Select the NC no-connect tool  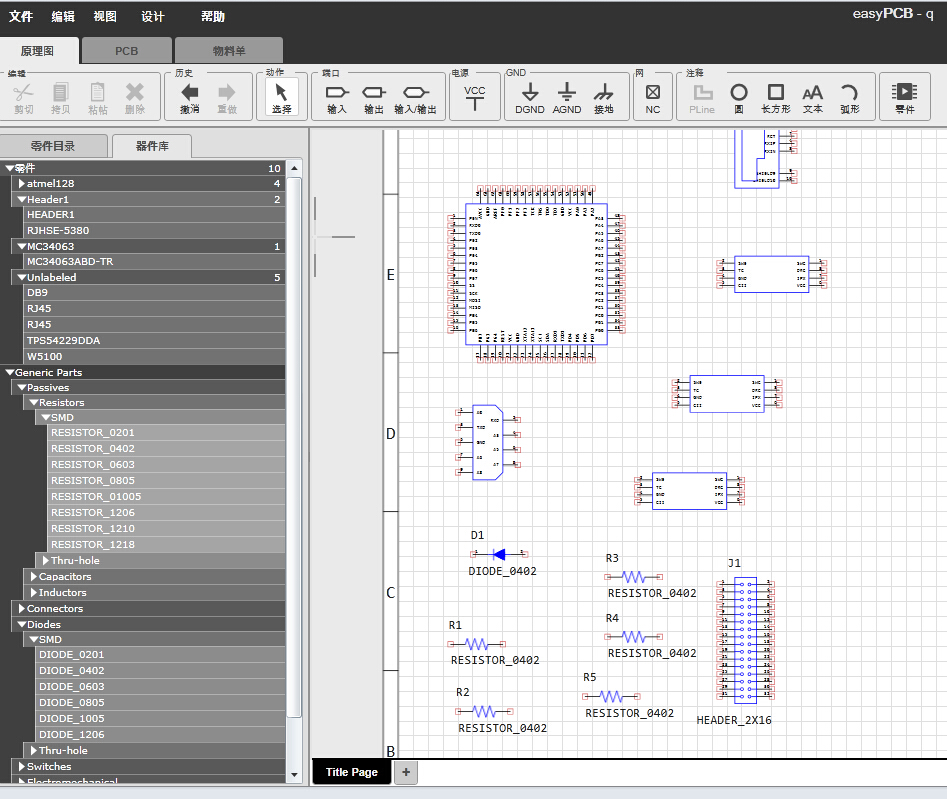pyautogui.click(x=653, y=92)
